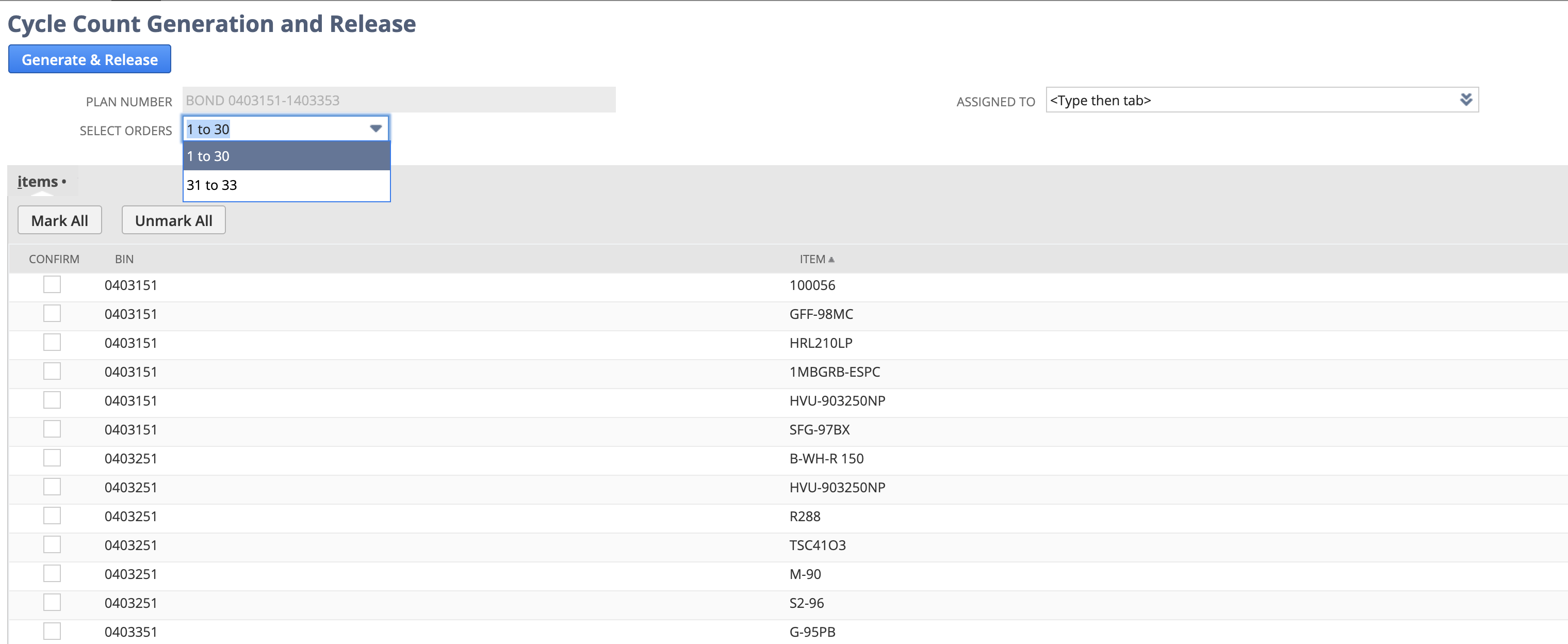The height and width of the screenshot is (644, 1568).
Task: Click the BIN column header
Action: click(124, 259)
